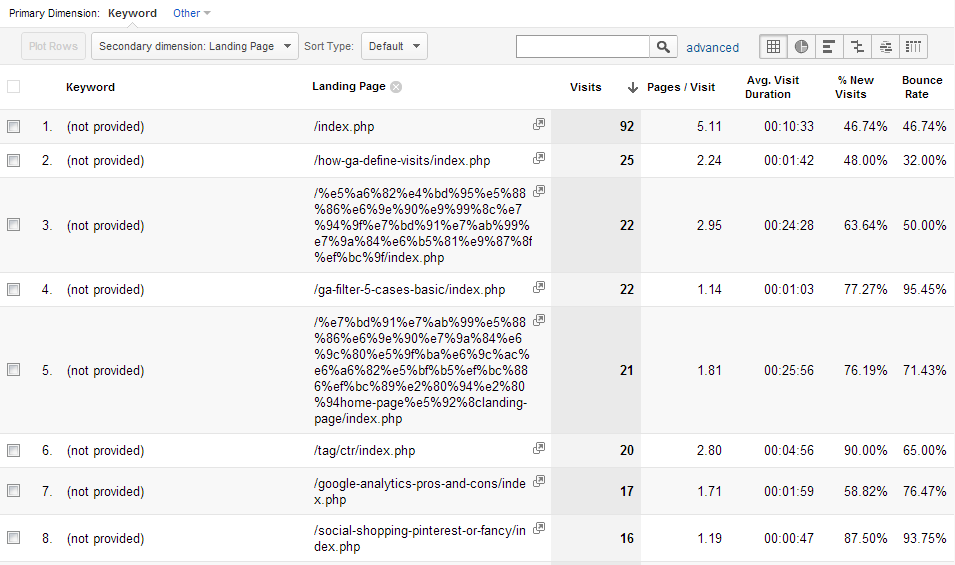This screenshot has width=955, height=565.
Task: Toggle the select-all checkbox in header
Action: [x=13, y=87]
